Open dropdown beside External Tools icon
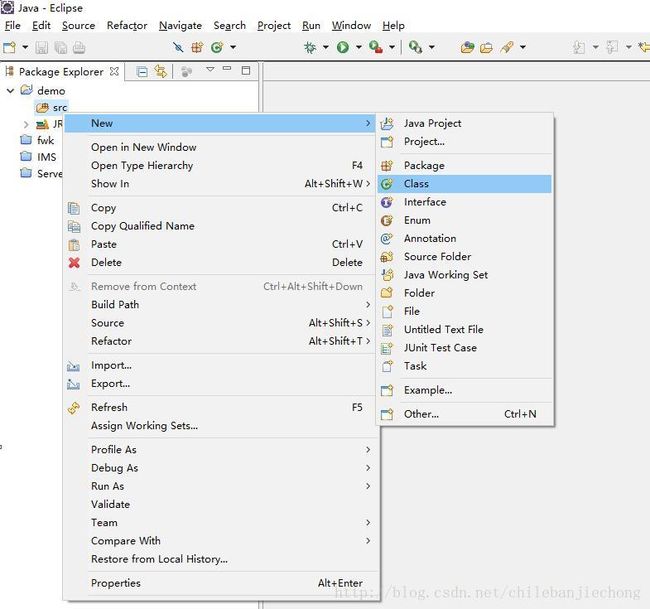 point(432,47)
